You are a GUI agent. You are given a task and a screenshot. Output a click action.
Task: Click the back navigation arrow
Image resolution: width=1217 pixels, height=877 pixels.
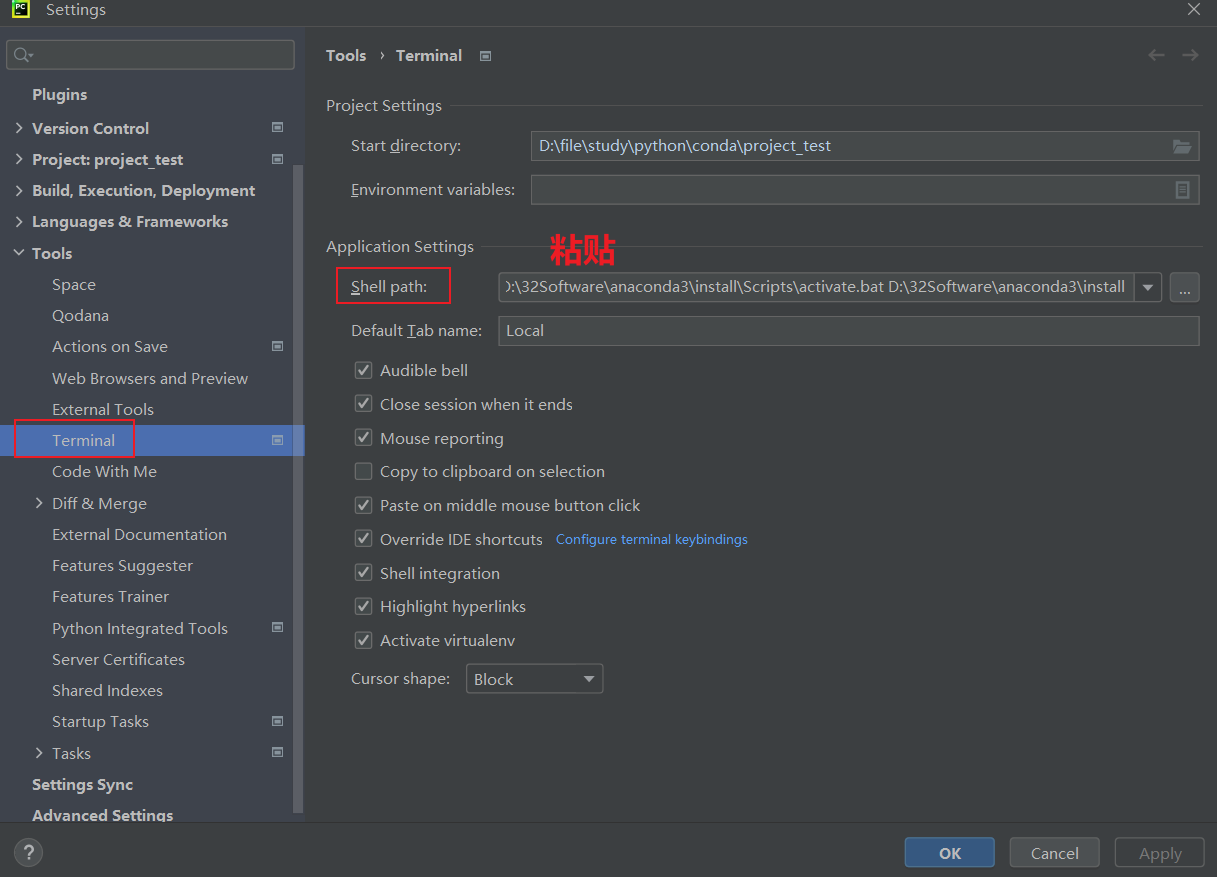coord(1156,55)
